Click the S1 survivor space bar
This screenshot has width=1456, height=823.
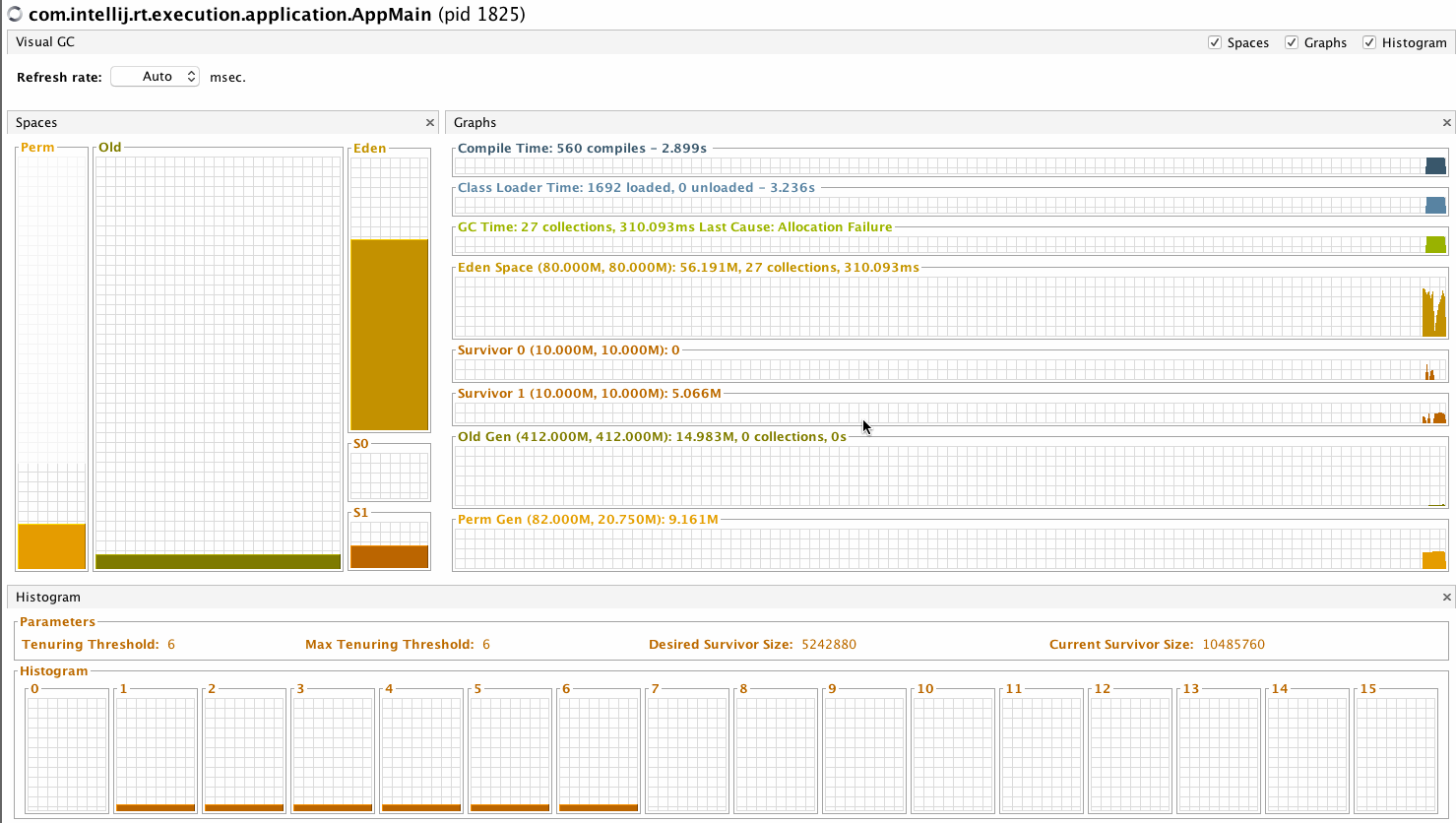click(390, 557)
